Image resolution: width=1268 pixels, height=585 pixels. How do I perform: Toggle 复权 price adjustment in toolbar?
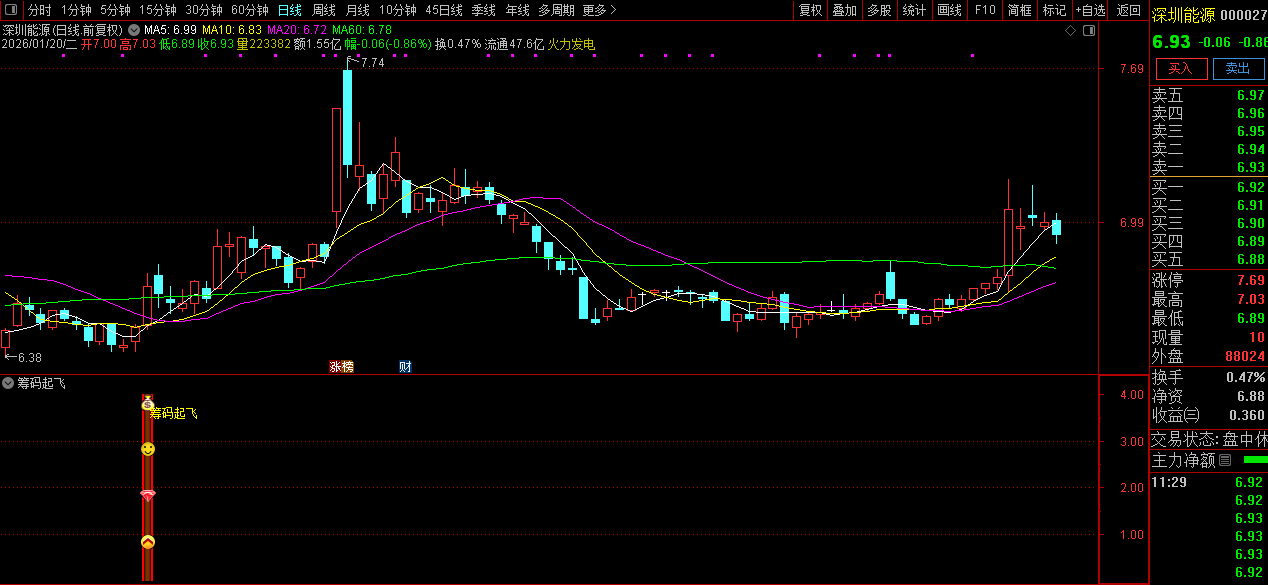810,10
